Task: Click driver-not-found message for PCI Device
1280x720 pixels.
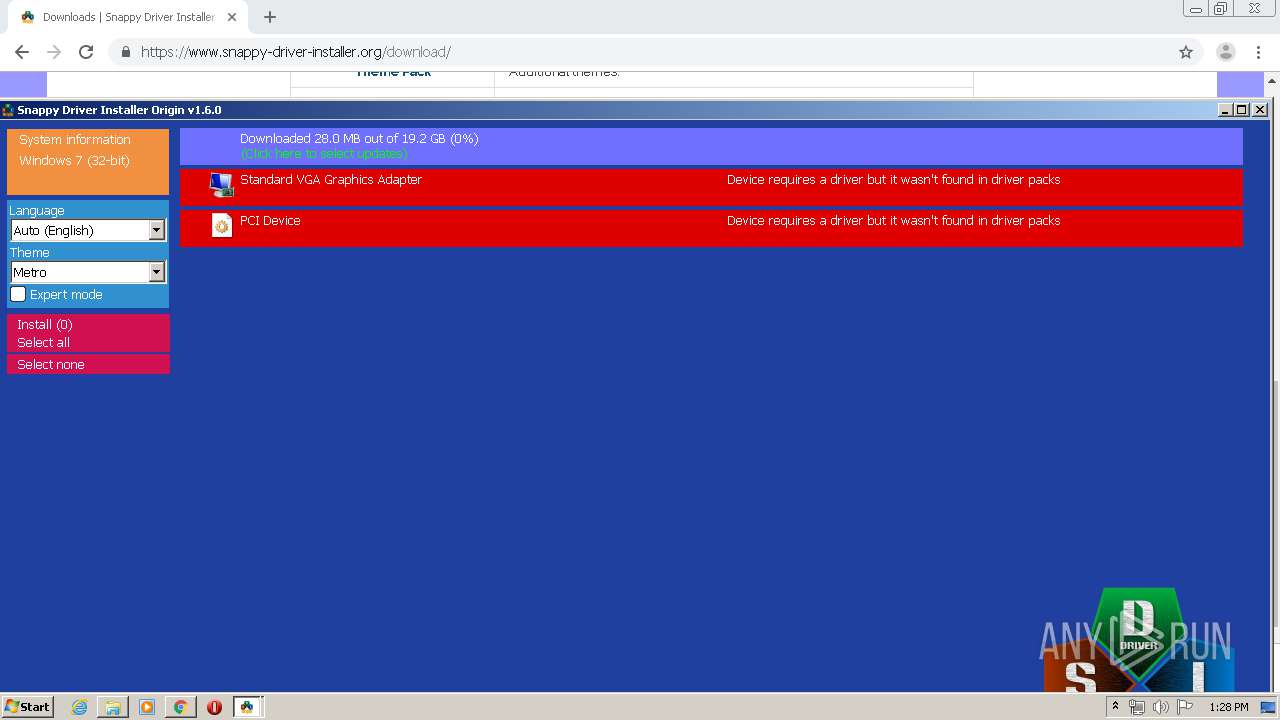Action: click(x=893, y=221)
